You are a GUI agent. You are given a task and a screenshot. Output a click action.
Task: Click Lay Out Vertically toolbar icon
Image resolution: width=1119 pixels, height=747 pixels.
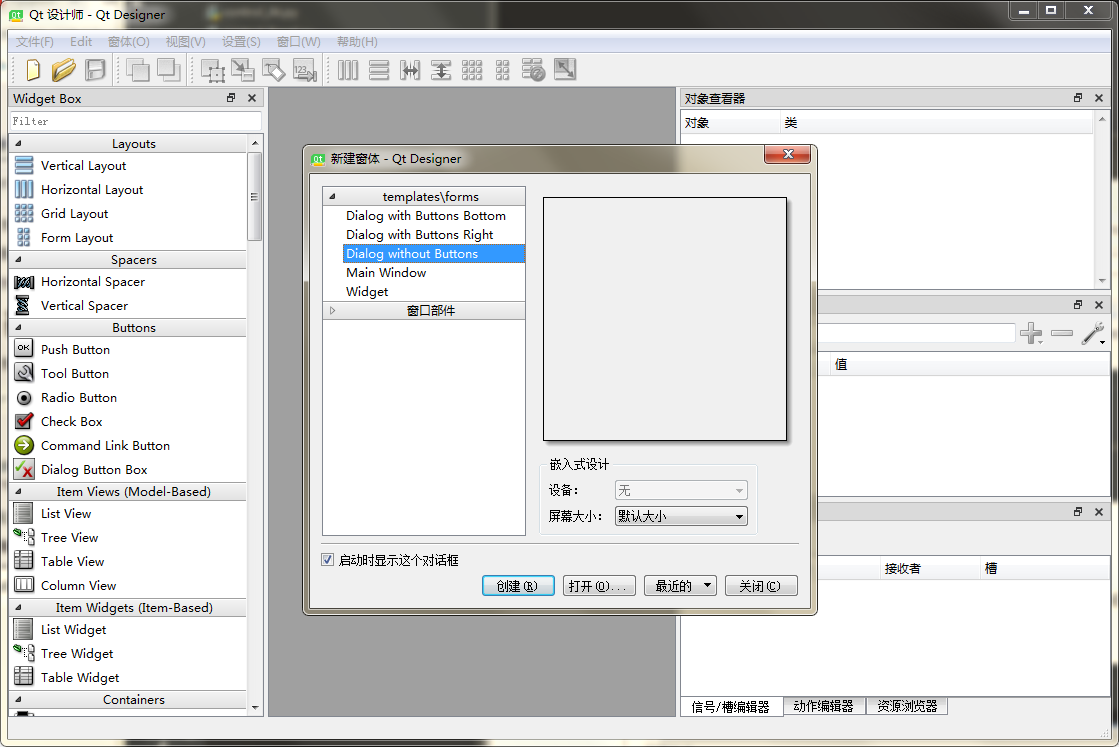tap(379, 70)
